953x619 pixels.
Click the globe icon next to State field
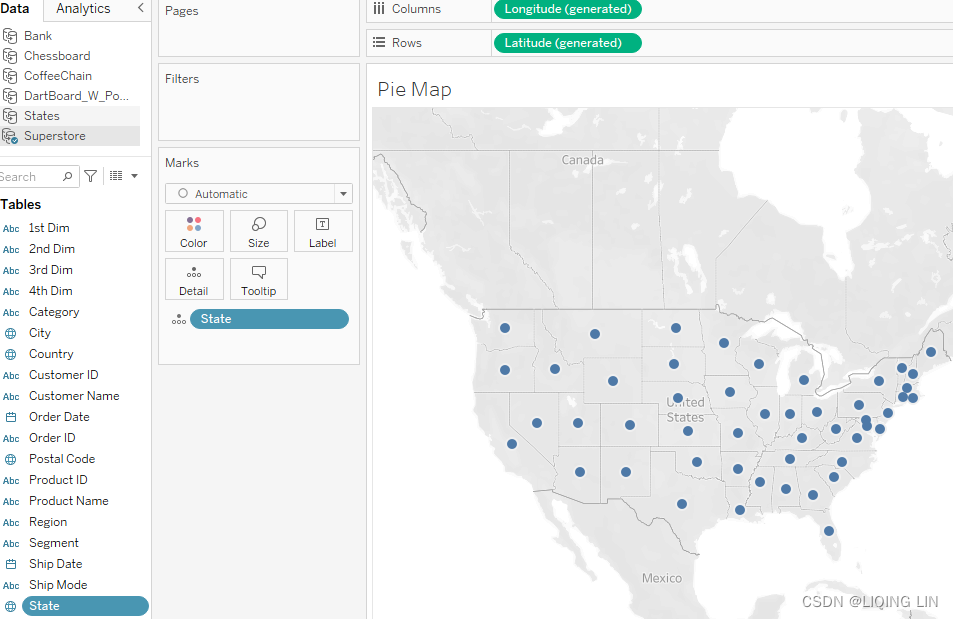11,606
